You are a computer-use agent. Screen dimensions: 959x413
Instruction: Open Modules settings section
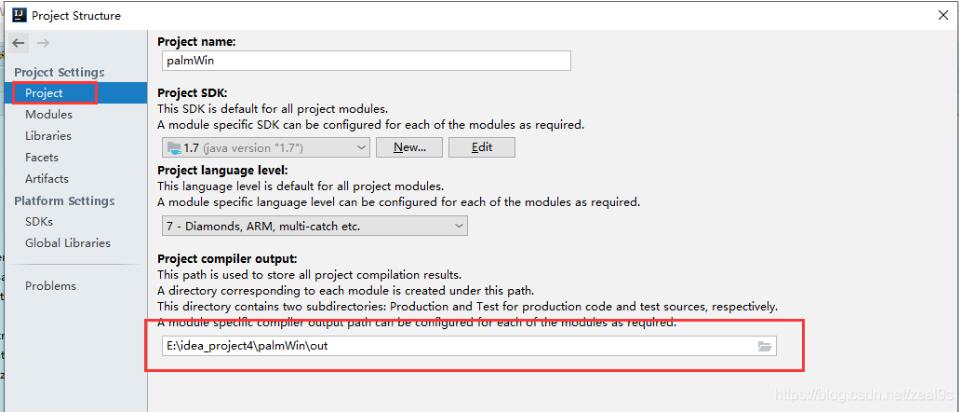(x=48, y=114)
